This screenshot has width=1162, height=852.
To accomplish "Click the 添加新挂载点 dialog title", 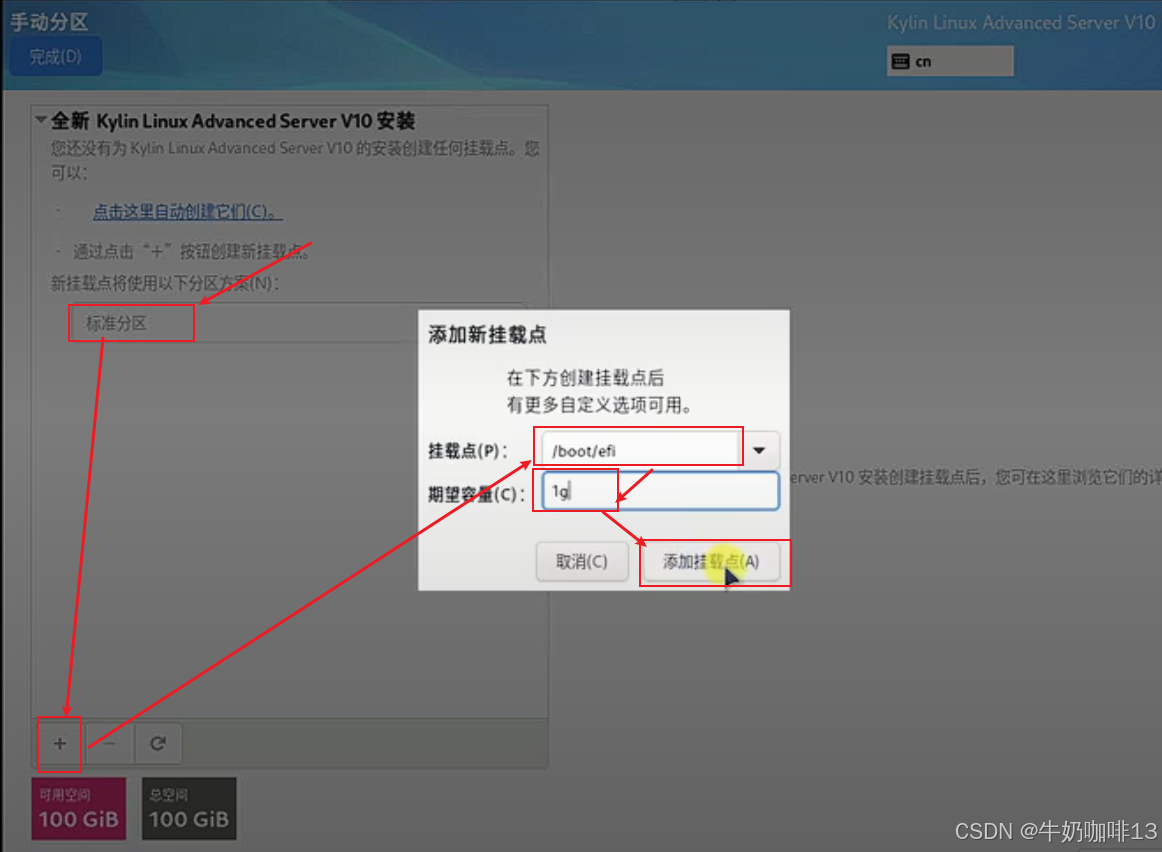I will coord(487,335).
